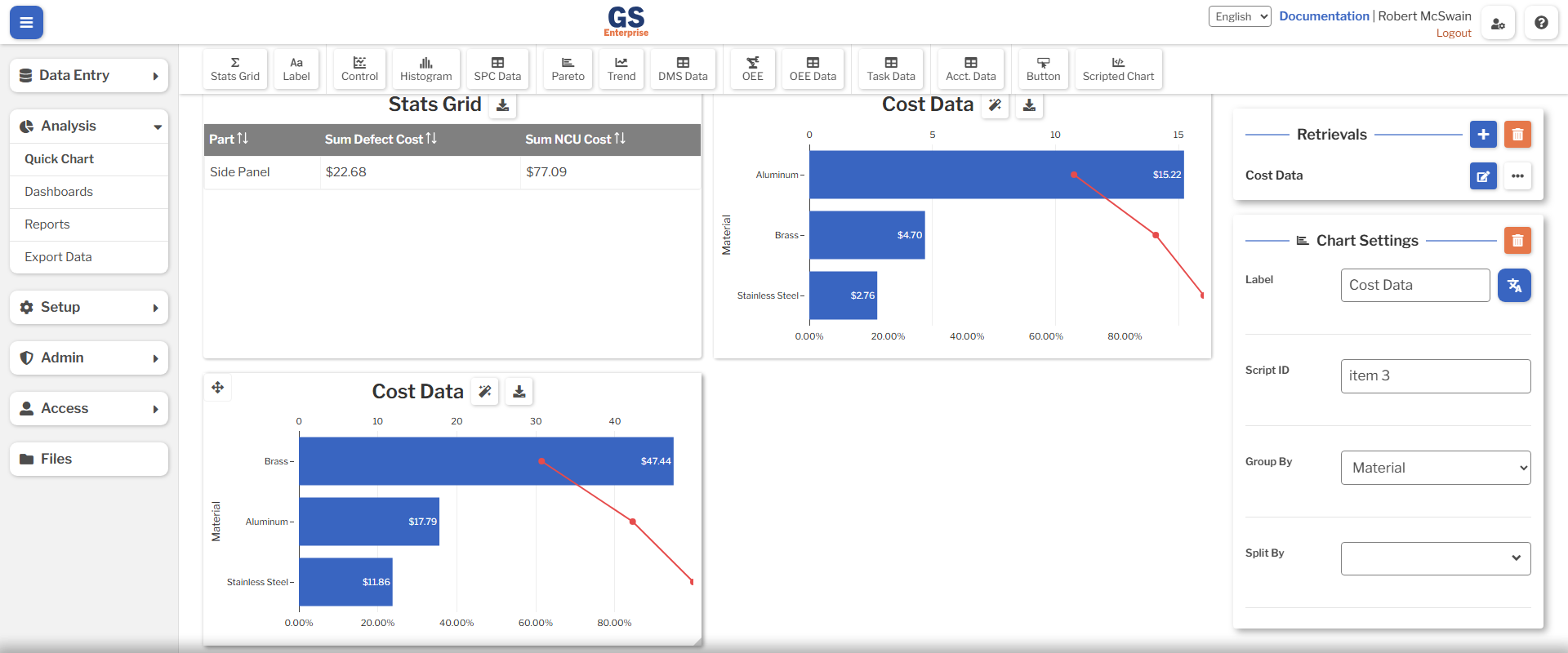Add a Task Data table
Screen dimensions: 1568x653
pos(891,69)
